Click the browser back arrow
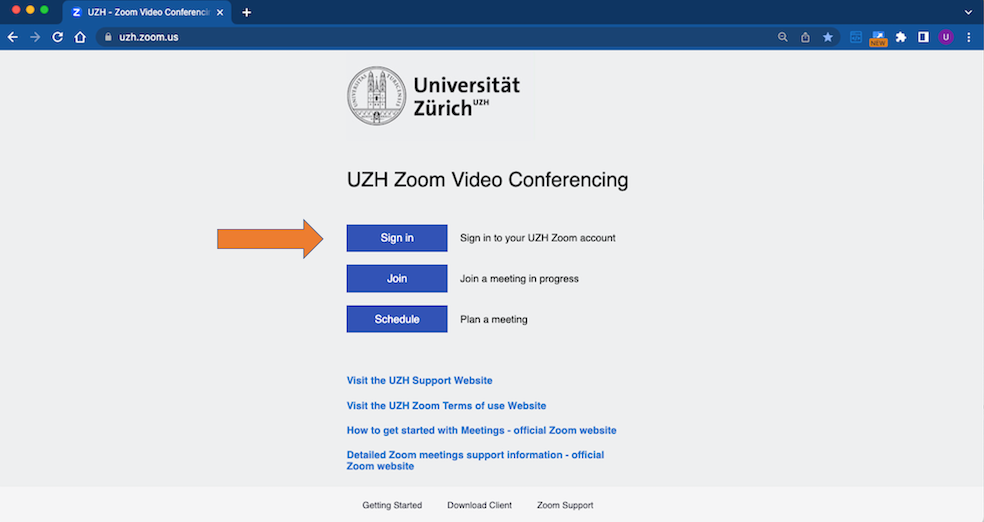This screenshot has height=522, width=984. coord(13,37)
